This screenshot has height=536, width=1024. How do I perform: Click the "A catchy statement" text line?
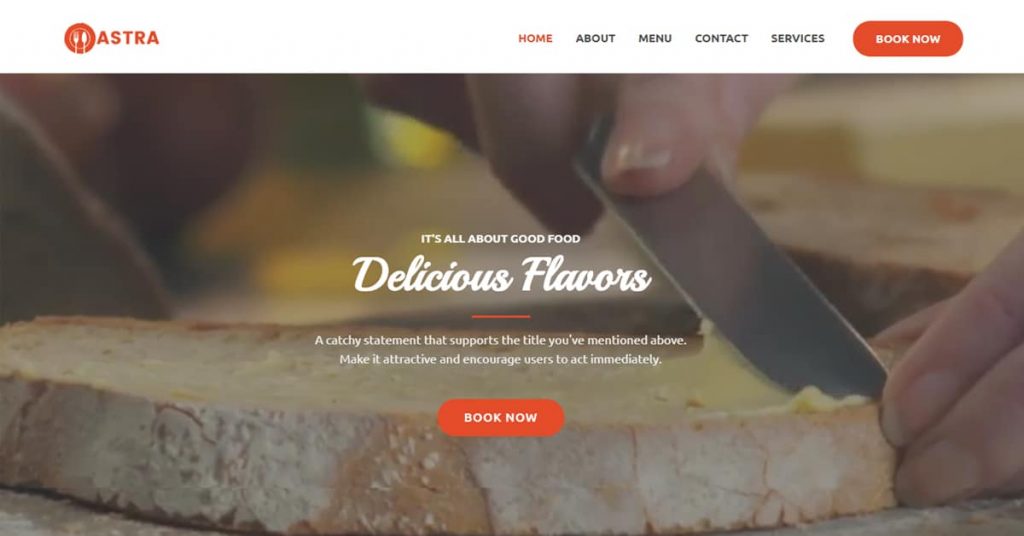pos(500,340)
